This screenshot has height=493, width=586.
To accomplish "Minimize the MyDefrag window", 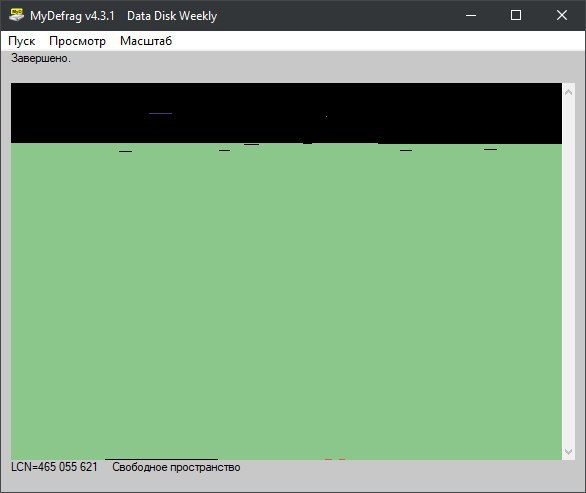I will pyautogui.click(x=471, y=15).
